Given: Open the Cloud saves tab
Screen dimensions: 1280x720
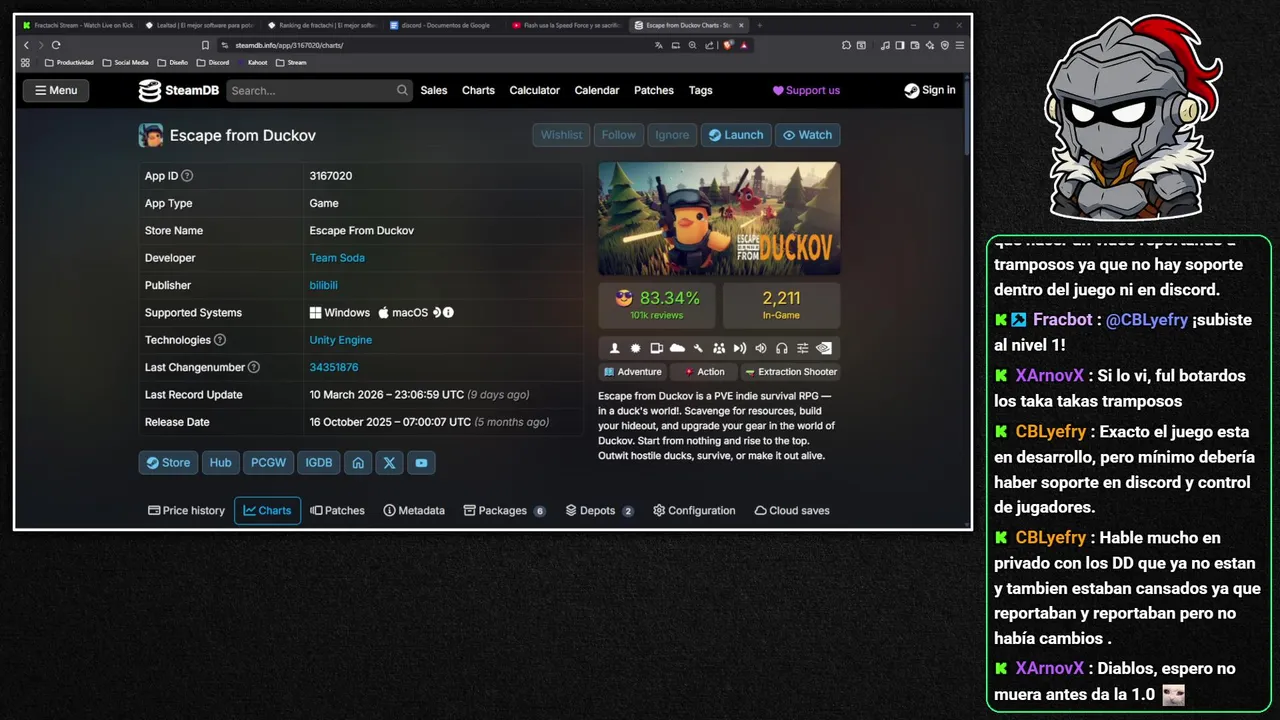Looking at the screenshot, I should (792, 510).
